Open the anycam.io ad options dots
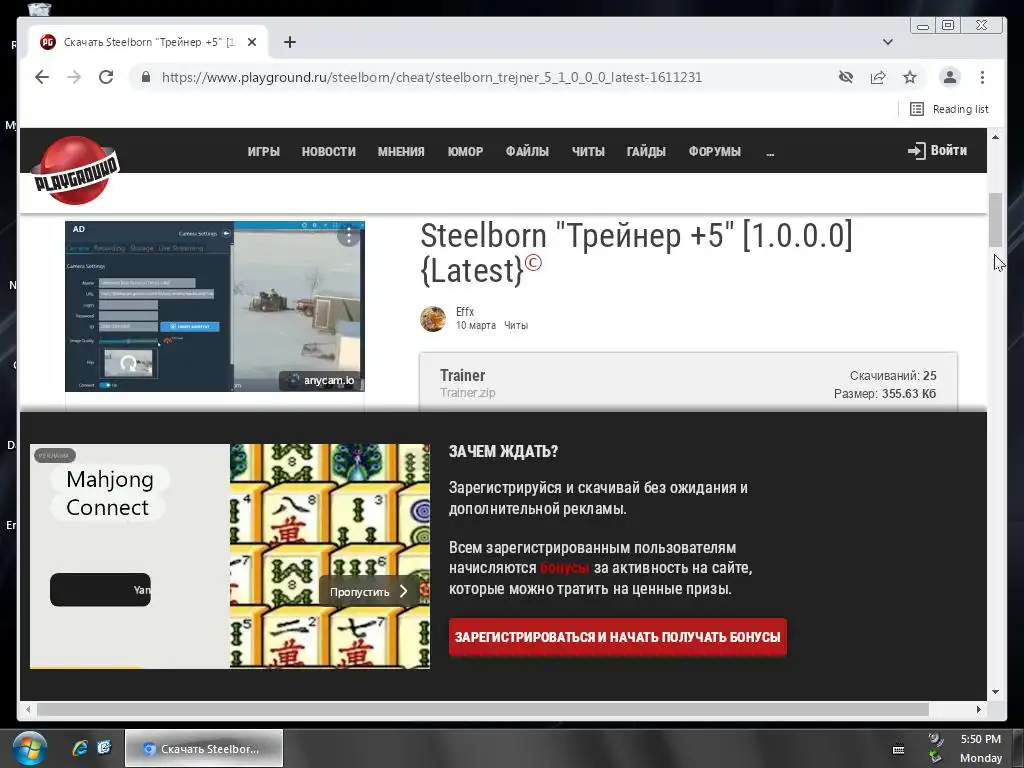The height and width of the screenshot is (768, 1024). [x=349, y=235]
